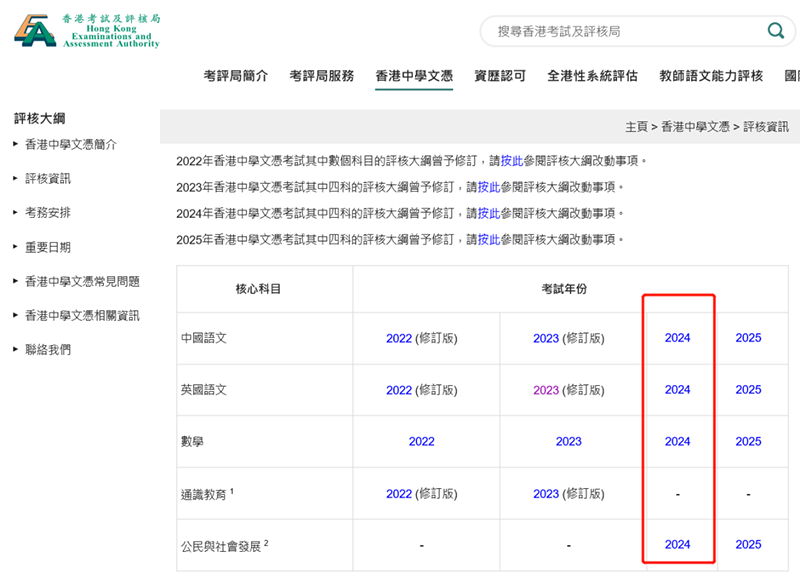Open 英國語文 2022 (修訂版) syllabus

point(399,390)
